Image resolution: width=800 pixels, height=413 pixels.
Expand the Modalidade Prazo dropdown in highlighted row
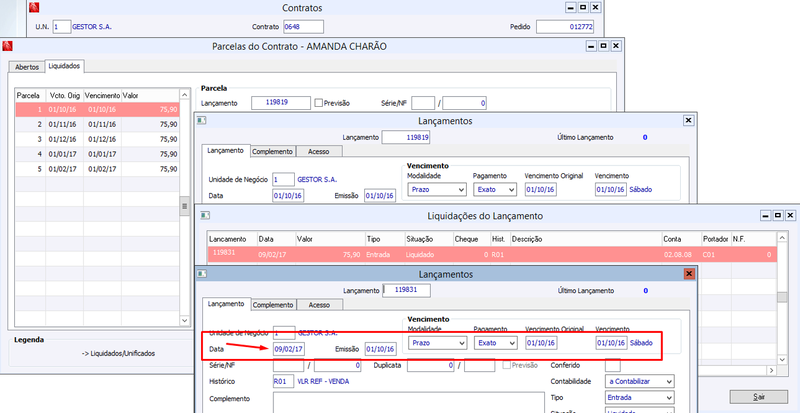pos(438,343)
